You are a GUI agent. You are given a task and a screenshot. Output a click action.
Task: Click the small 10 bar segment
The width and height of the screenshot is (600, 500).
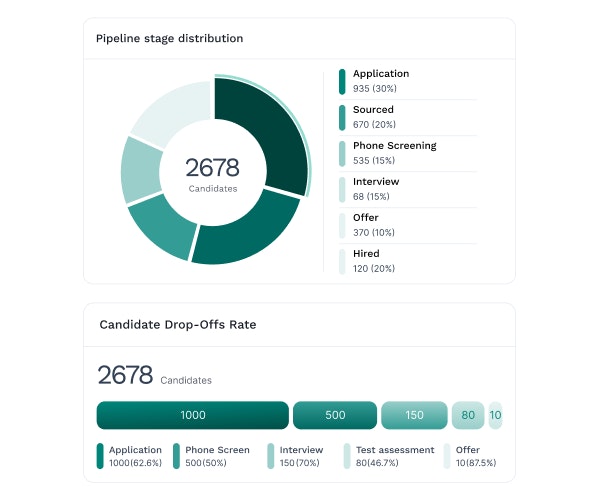[495, 415]
